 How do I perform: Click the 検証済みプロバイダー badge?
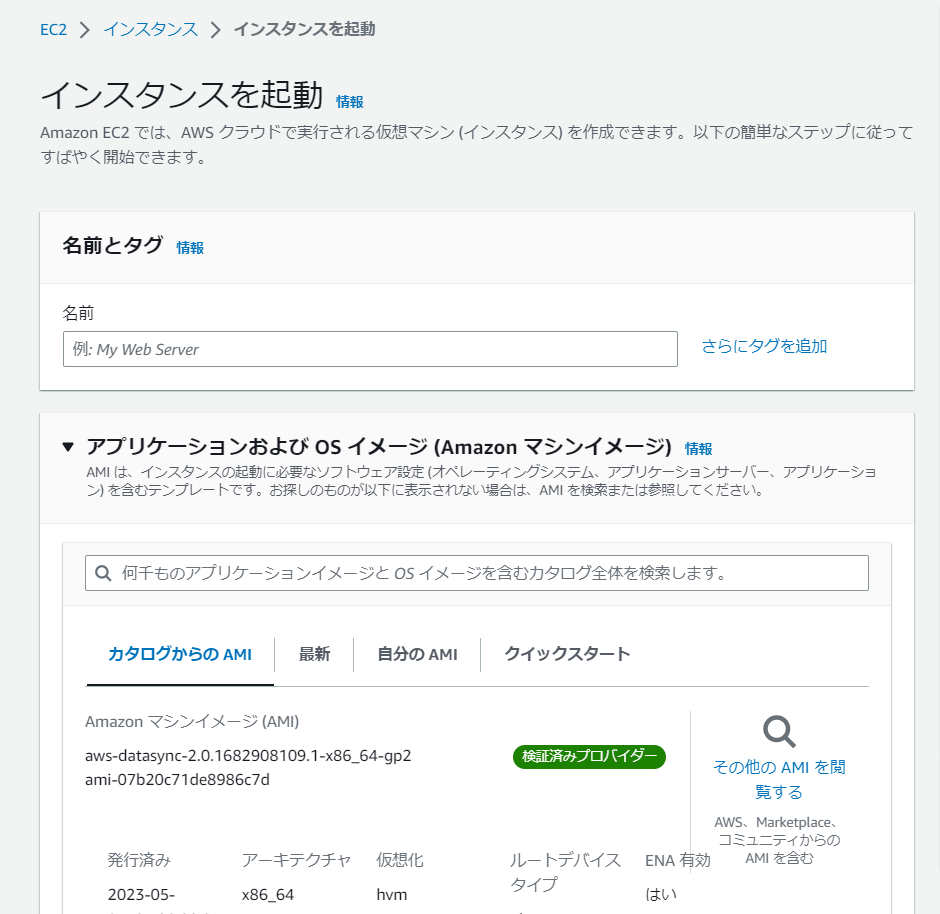point(589,756)
